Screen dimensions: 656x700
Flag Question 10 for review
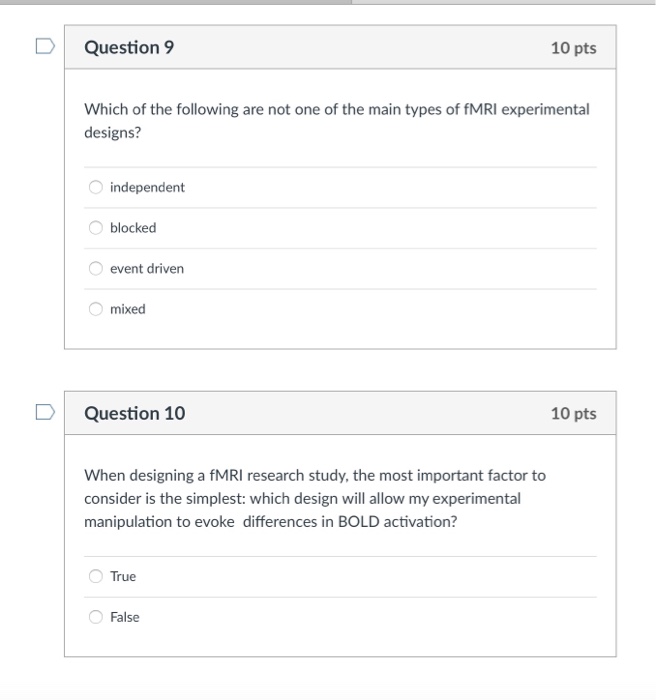(x=45, y=412)
